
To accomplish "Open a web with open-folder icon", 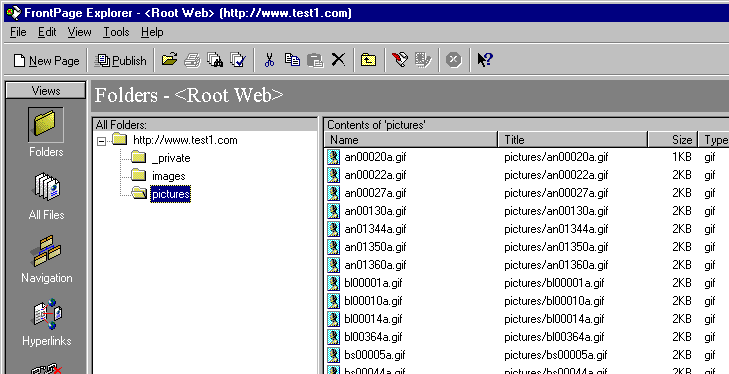I will [x=170, y=60].
